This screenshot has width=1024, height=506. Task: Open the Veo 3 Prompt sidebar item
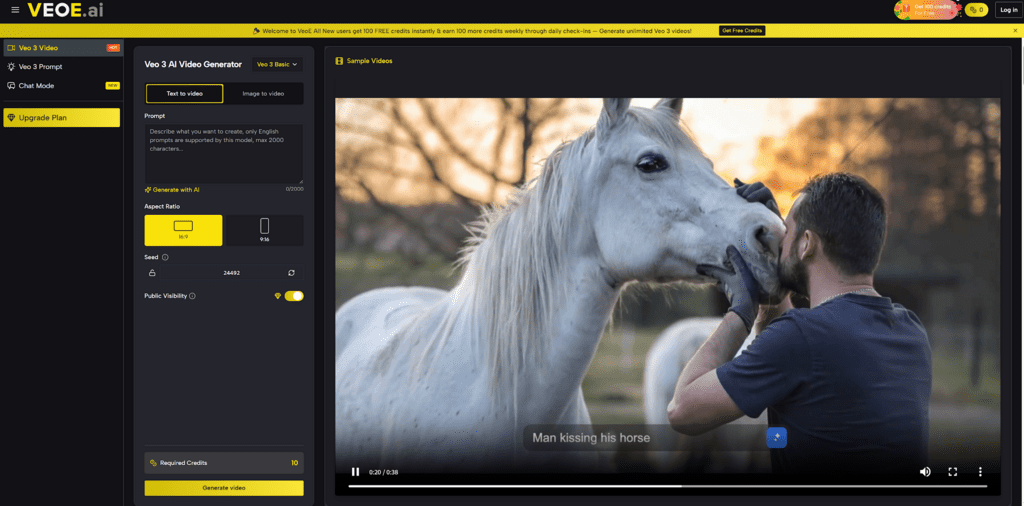pos(40,67)
